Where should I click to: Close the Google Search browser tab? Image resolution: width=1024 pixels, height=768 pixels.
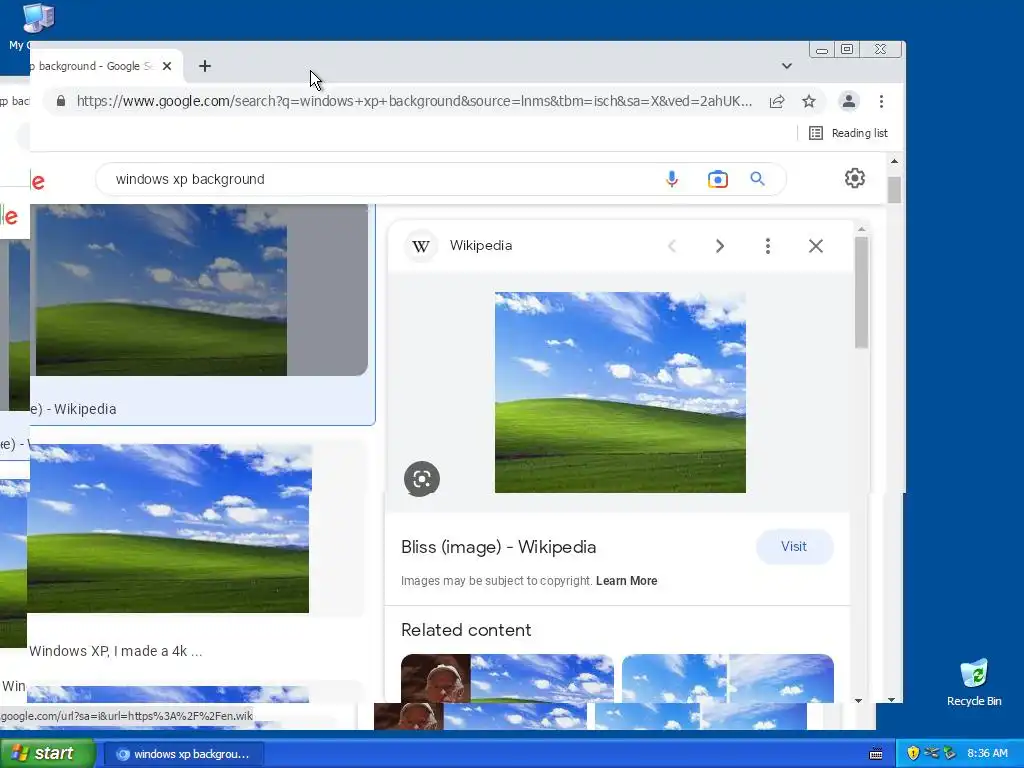[167, 66]
